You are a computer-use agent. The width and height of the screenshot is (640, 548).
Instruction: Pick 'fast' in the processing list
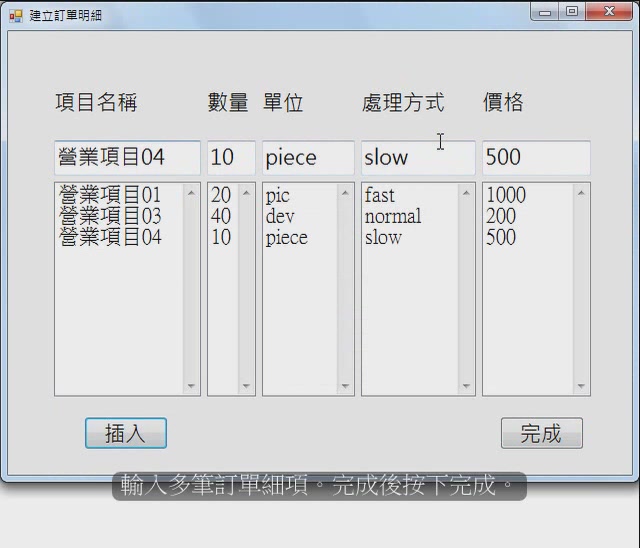pos(380,195)
